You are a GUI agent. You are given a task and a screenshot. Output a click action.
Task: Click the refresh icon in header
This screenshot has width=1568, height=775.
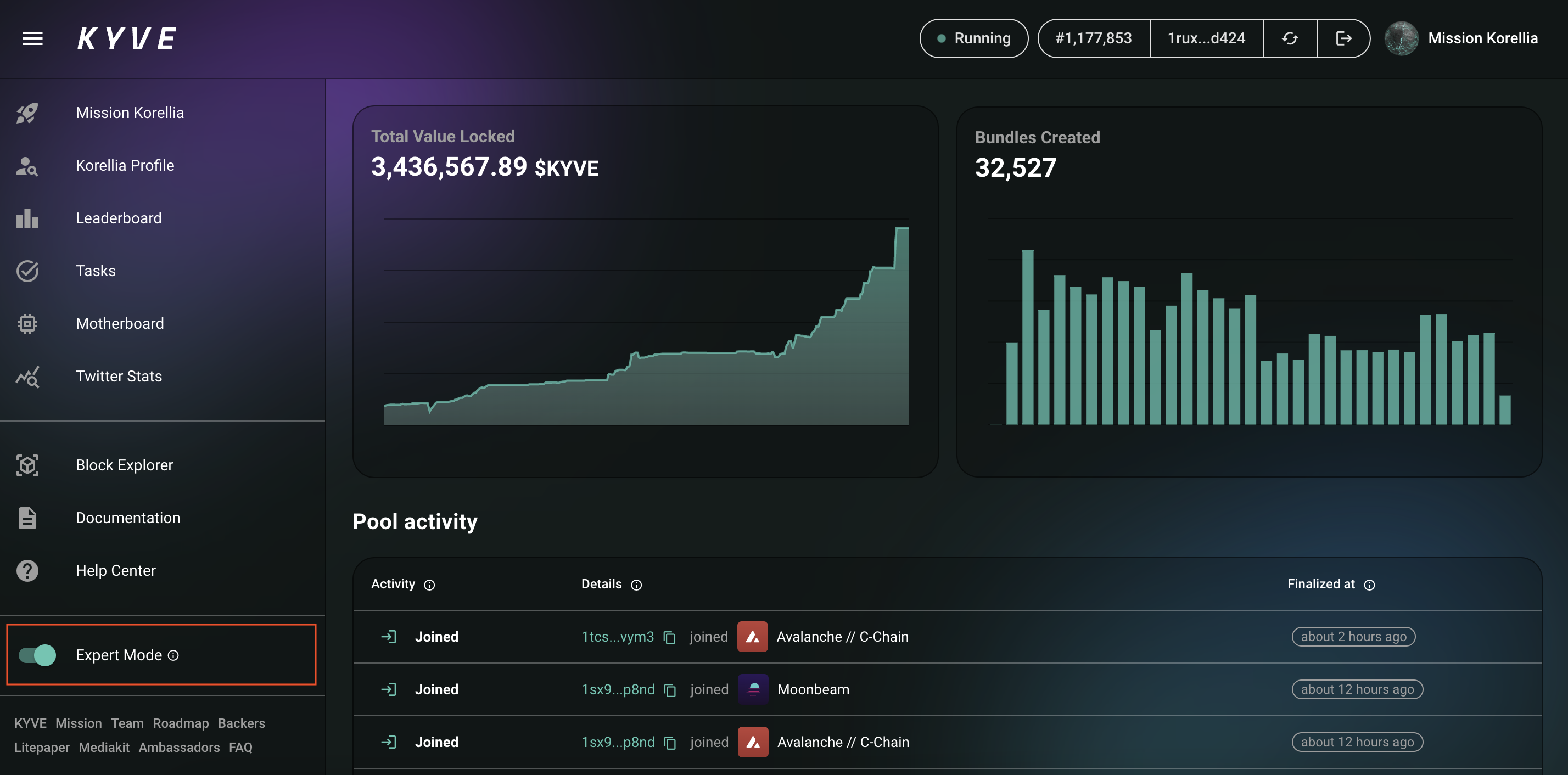[1290, 38]
